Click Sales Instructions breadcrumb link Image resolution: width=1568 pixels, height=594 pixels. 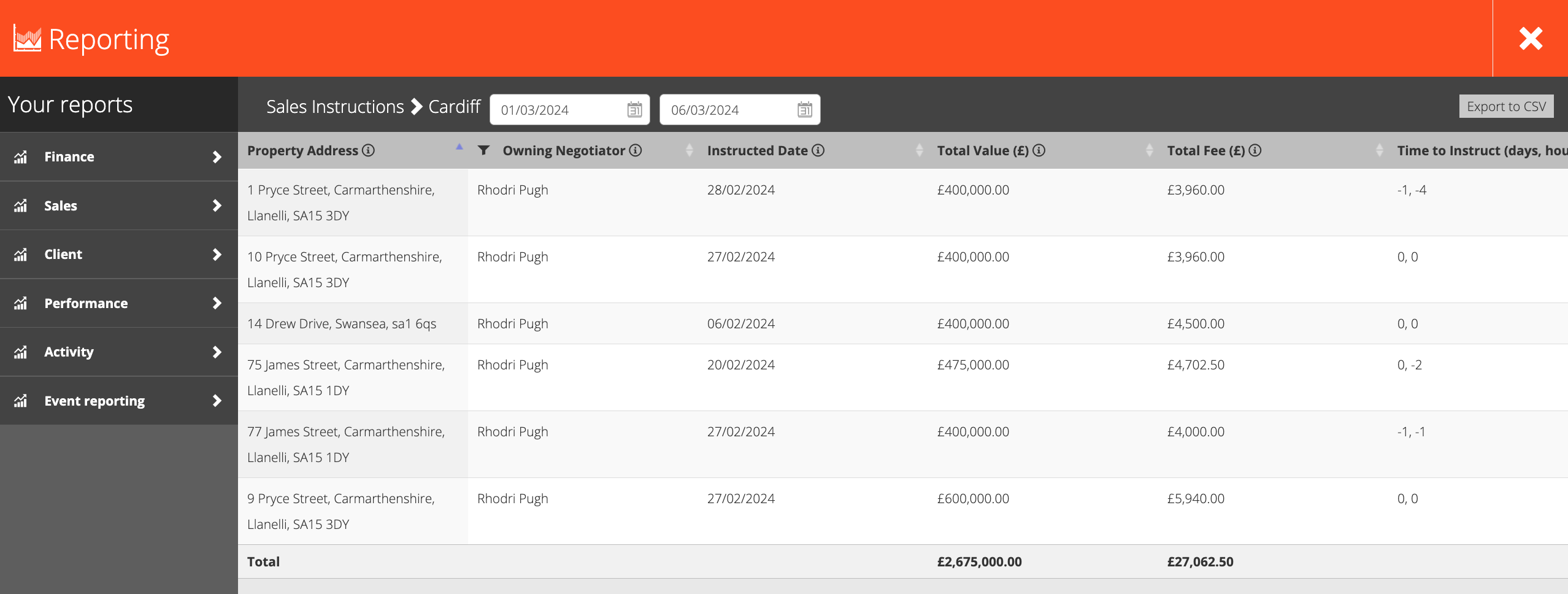335,107
